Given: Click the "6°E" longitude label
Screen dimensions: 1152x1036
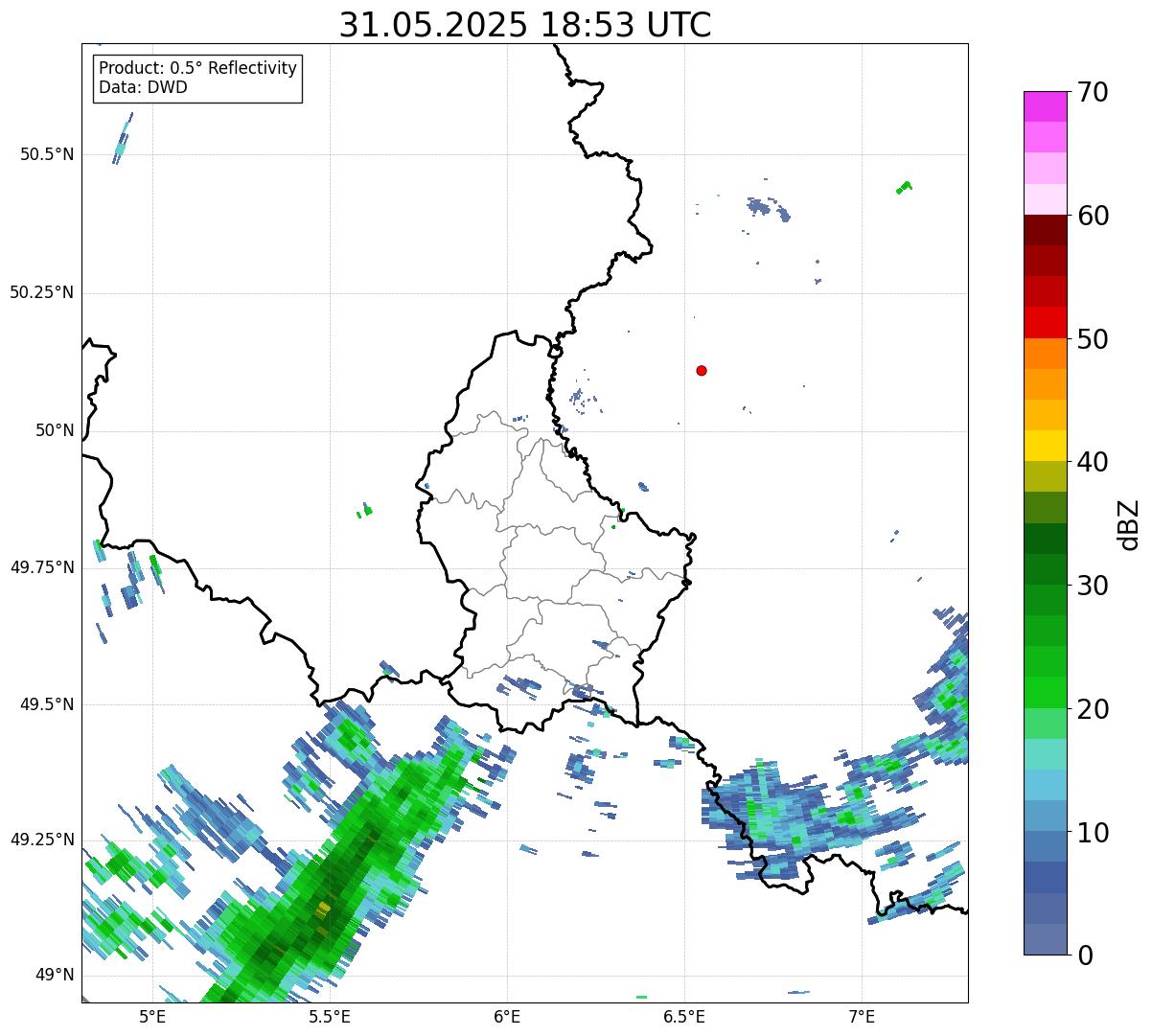Looking at the screenshot, I should [x=507, y=1016].
